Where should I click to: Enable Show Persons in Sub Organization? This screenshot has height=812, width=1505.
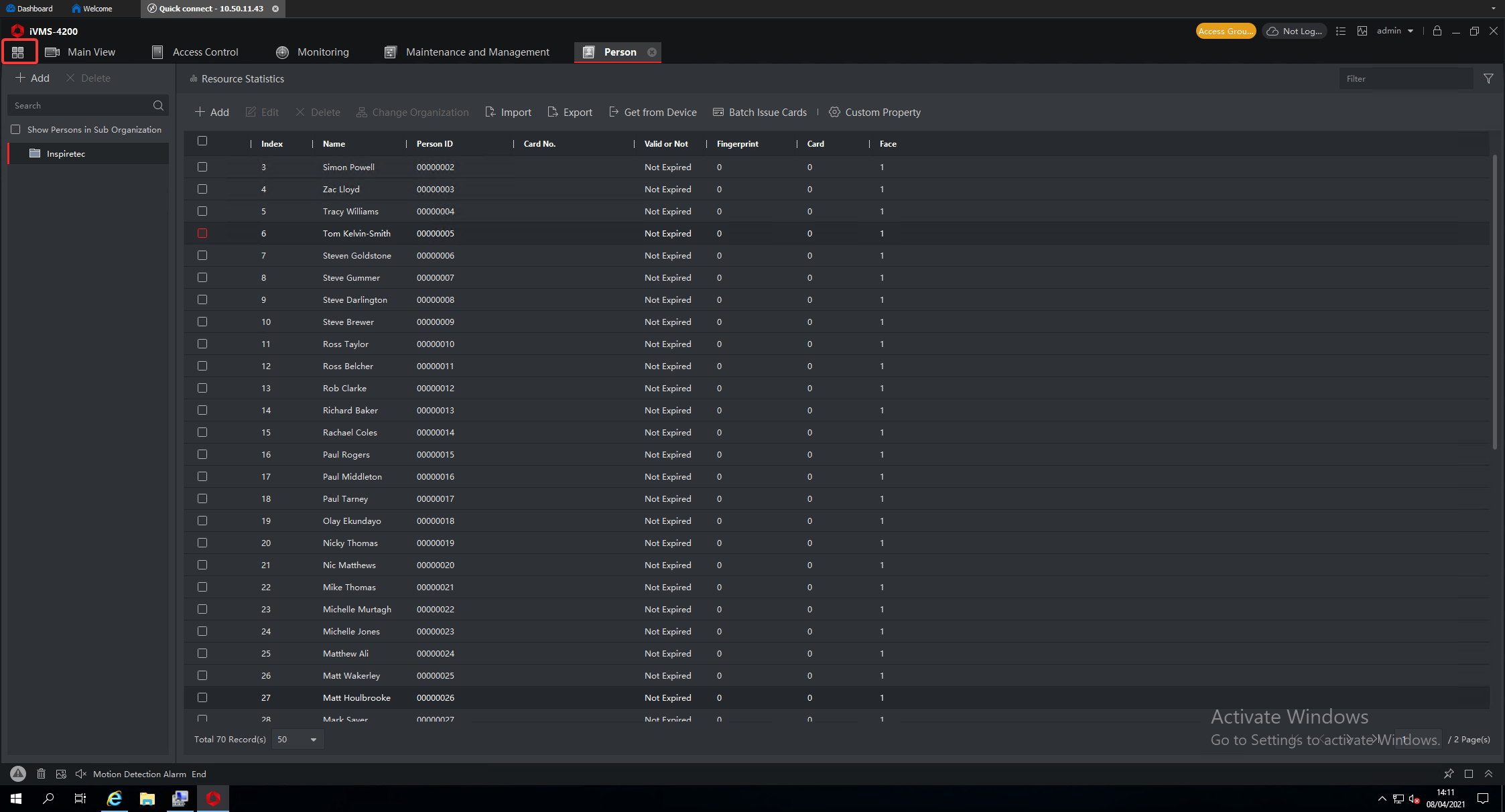[x=15, y=130]
